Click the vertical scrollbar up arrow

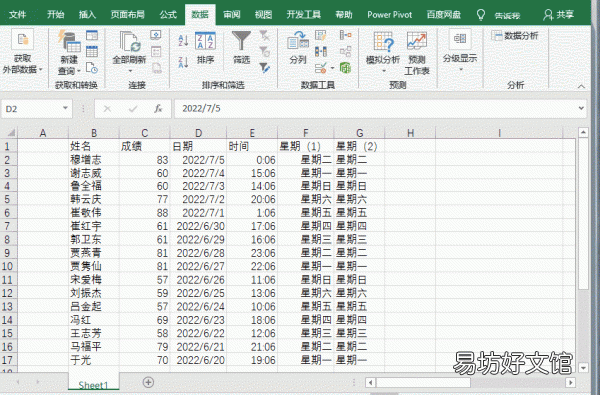pos(583,133)
